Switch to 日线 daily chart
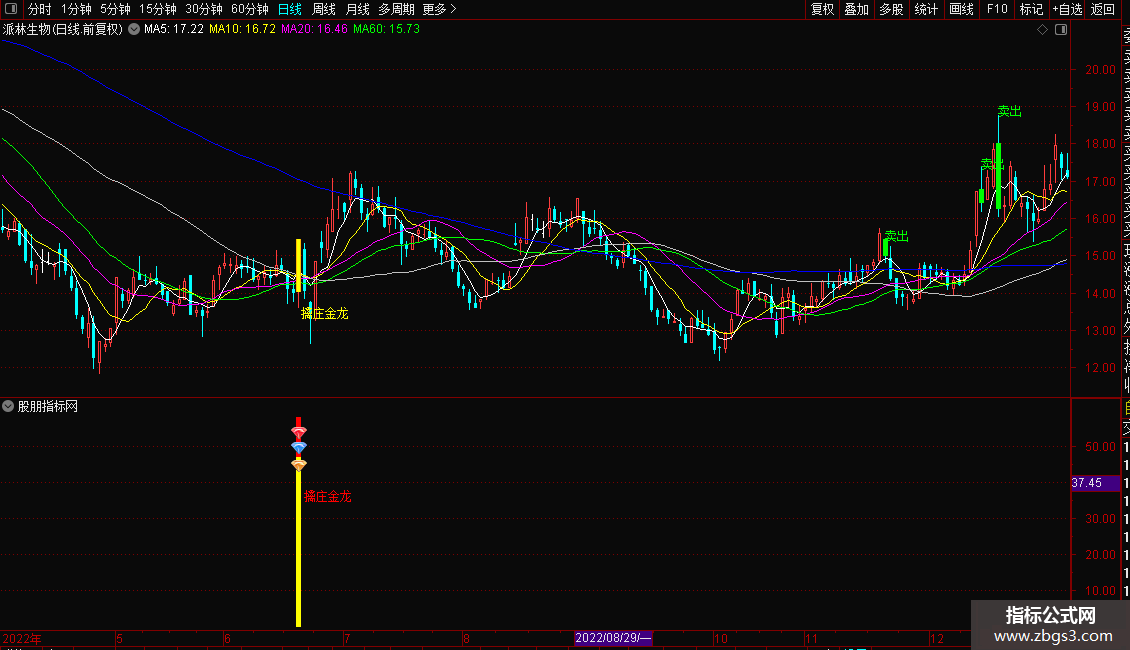This screenshot has width=1130, height=650. point(290,9)
